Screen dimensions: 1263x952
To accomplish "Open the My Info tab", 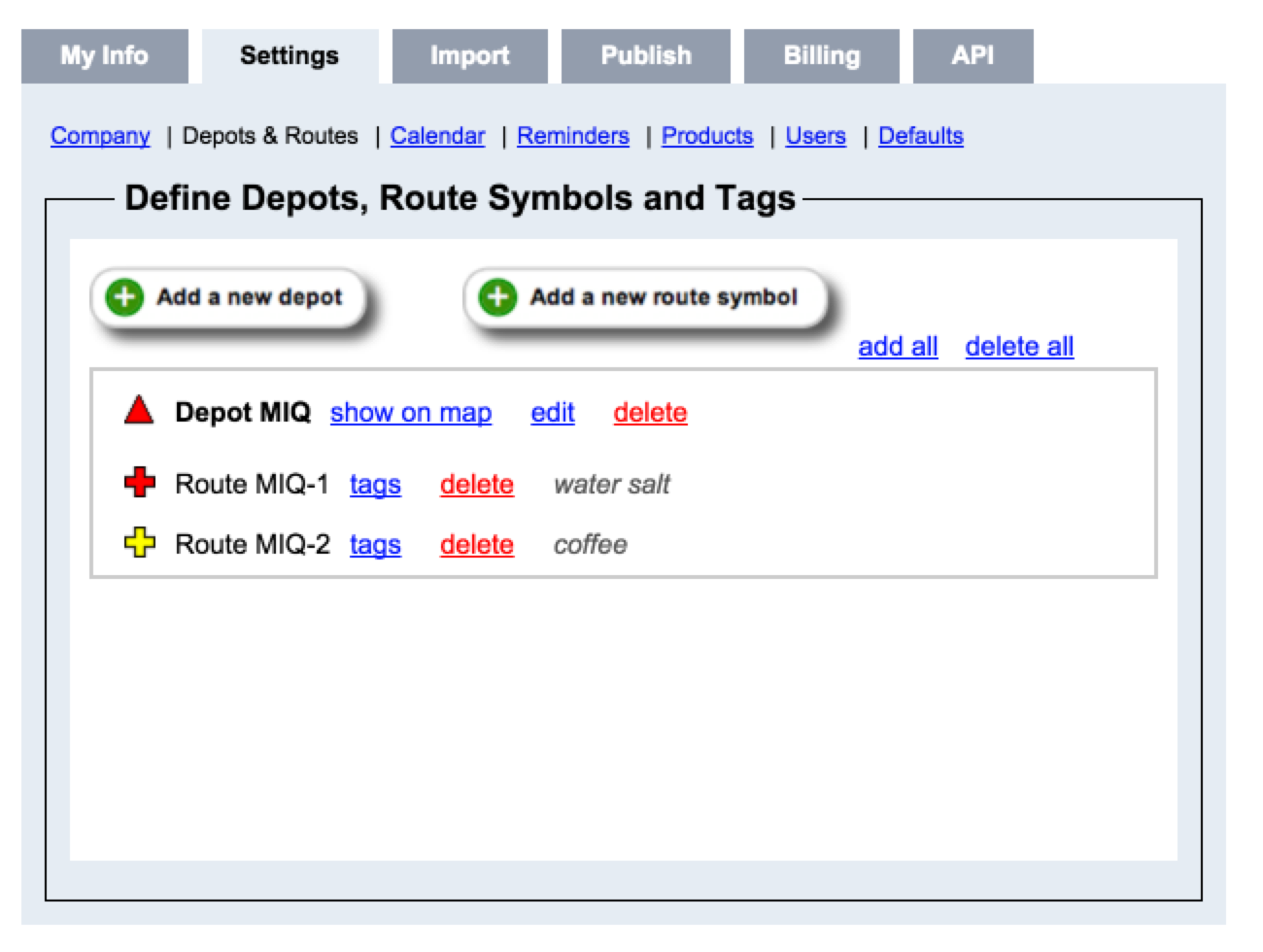I will [104, 56].
